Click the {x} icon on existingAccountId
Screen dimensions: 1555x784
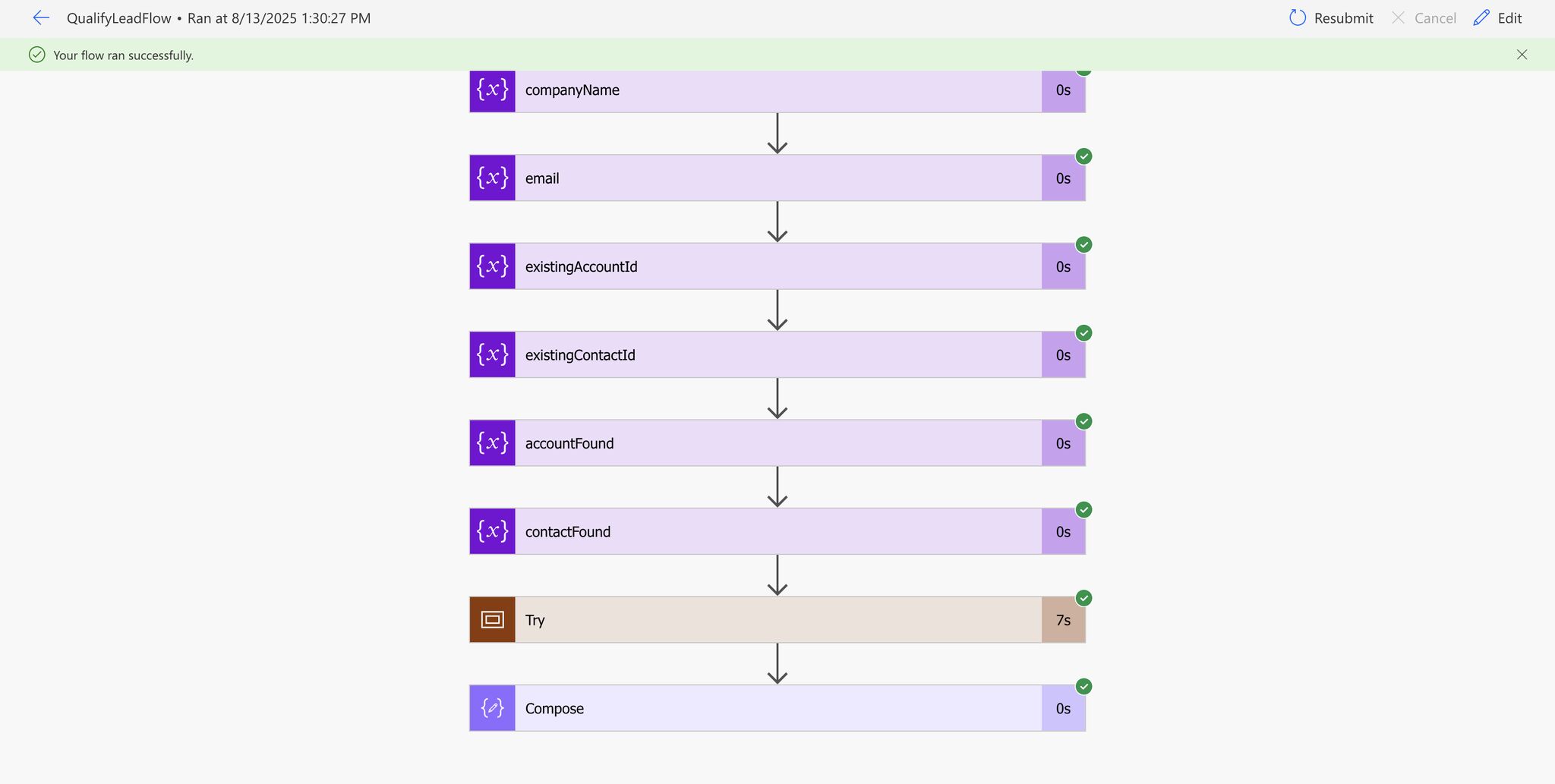coord(491,266)
